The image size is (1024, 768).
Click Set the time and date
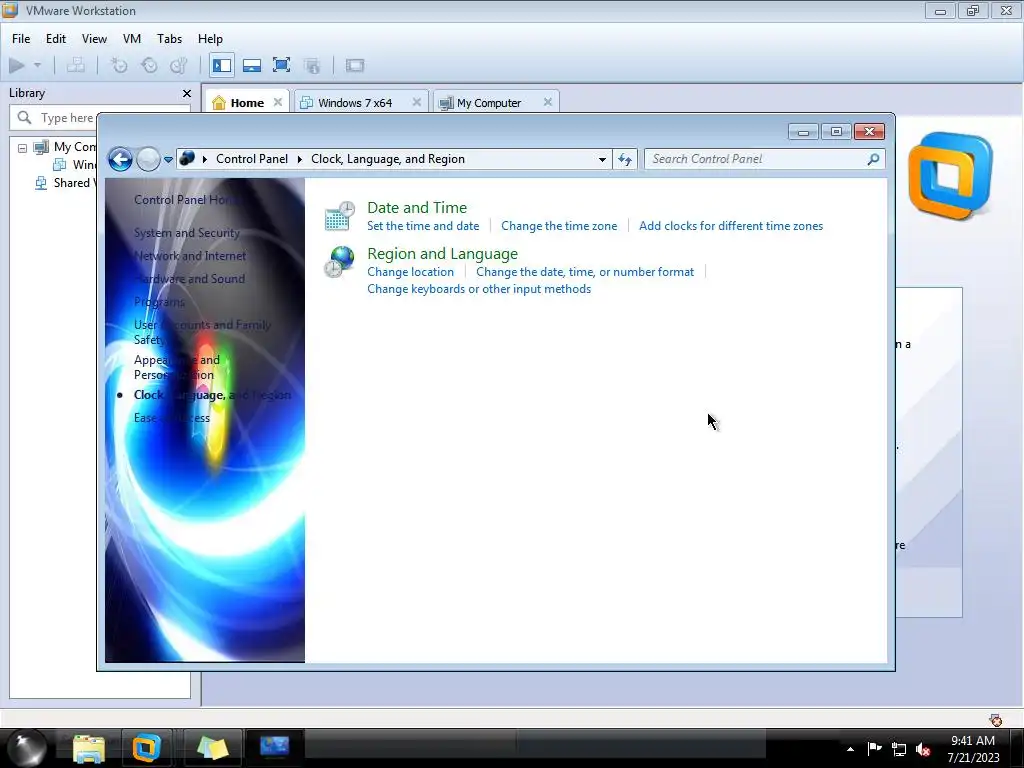(423, 226)
